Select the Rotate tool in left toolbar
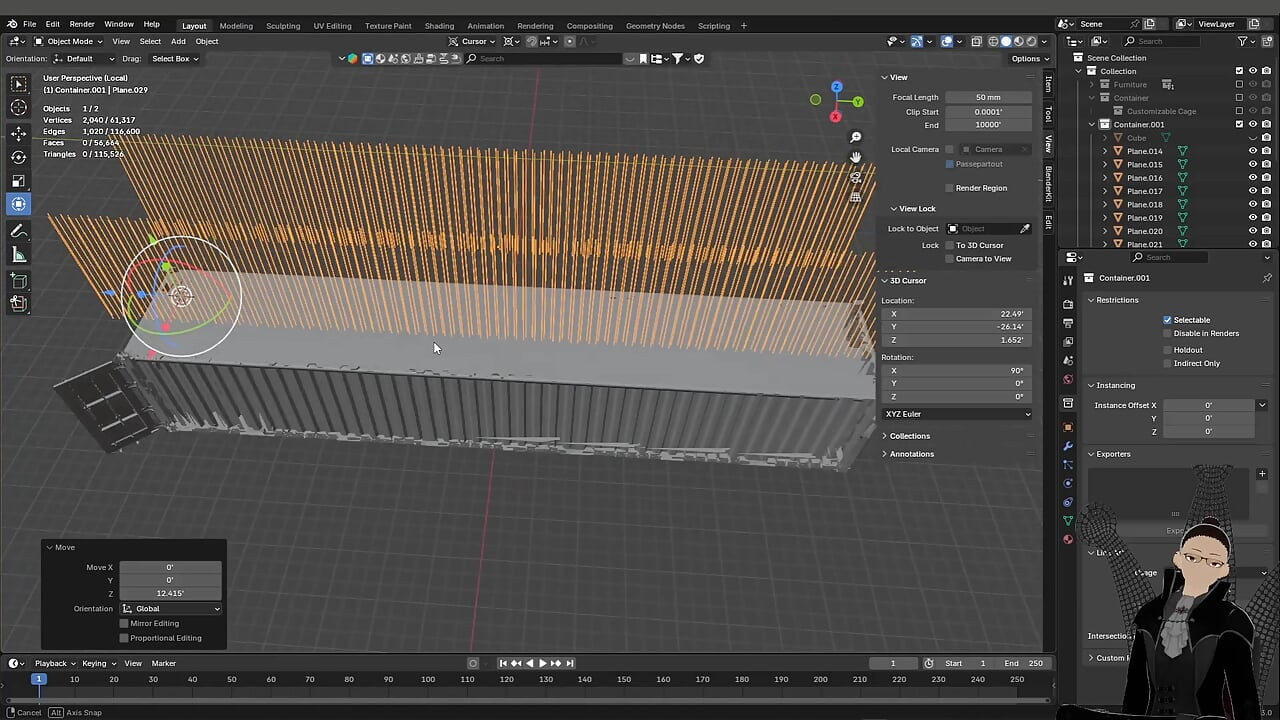 coord(19,157)
